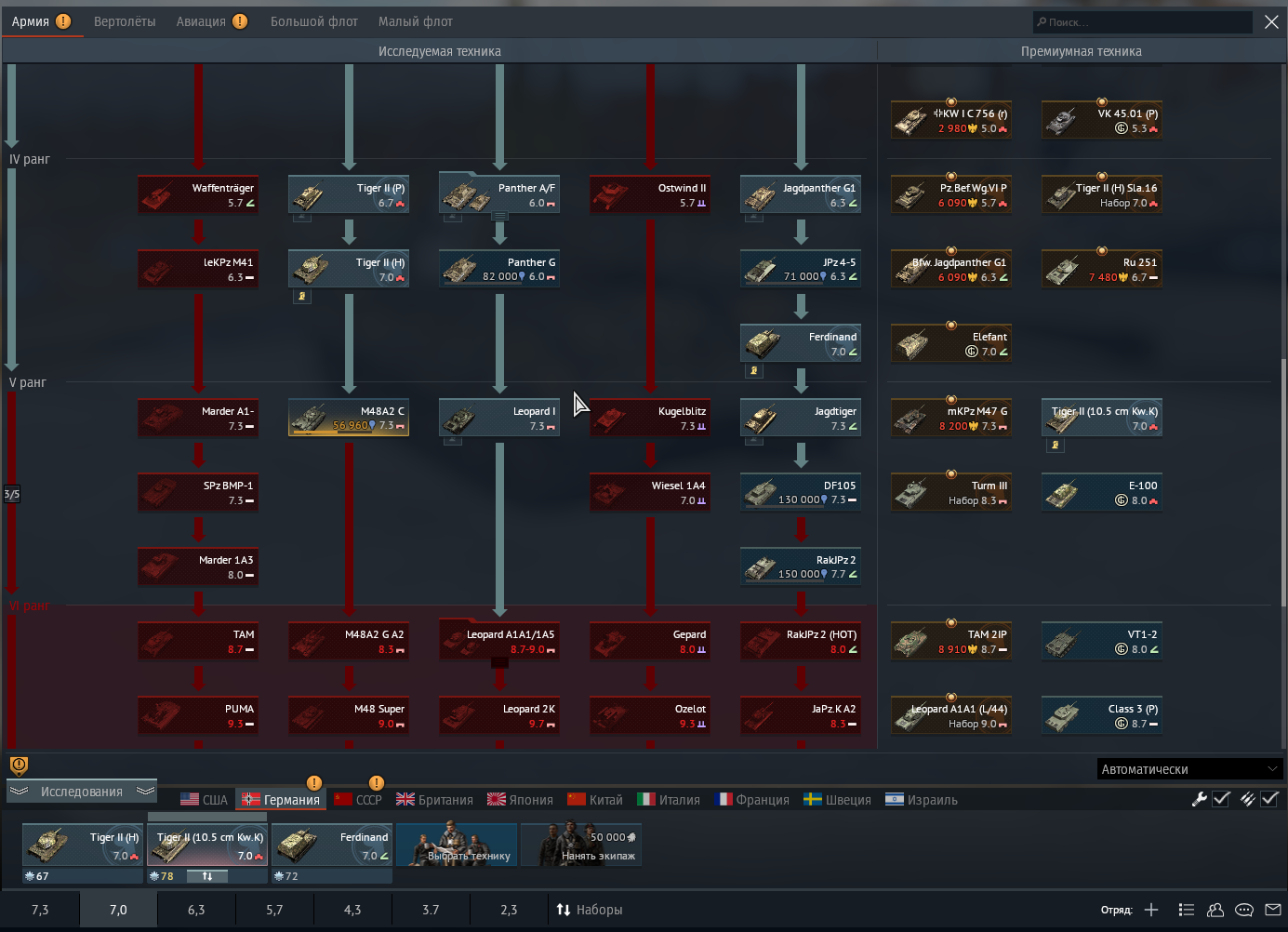Select the СССР nation tab

[x=358, y=799]
